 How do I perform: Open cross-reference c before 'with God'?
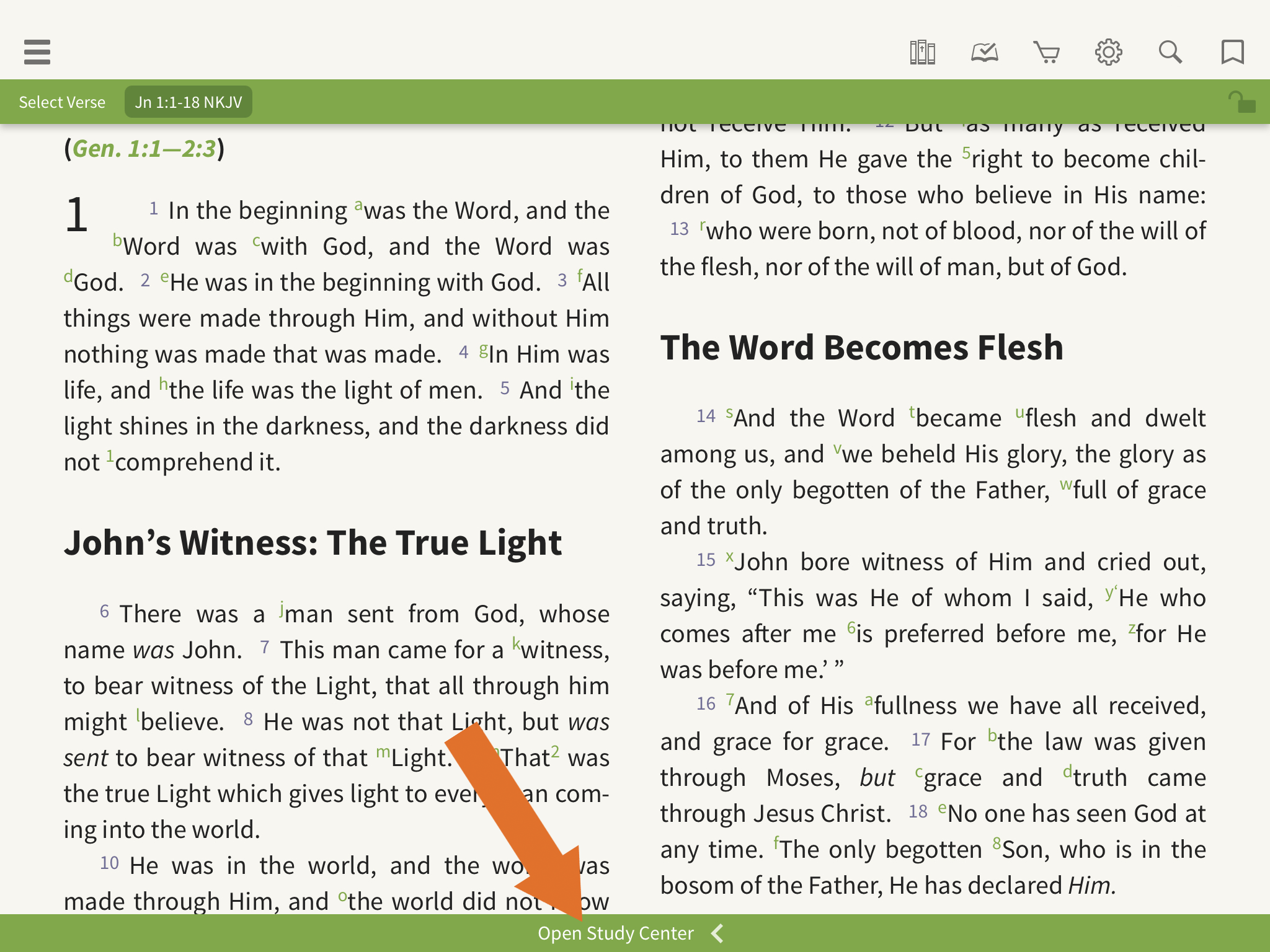pyautogui.click(x=256, y=240)
